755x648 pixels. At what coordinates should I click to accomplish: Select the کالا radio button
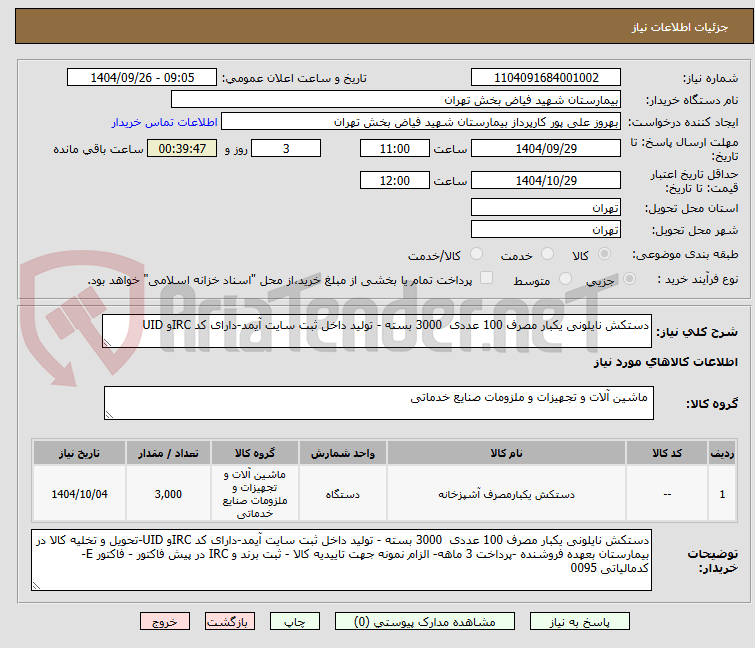(x=604, y=254)
